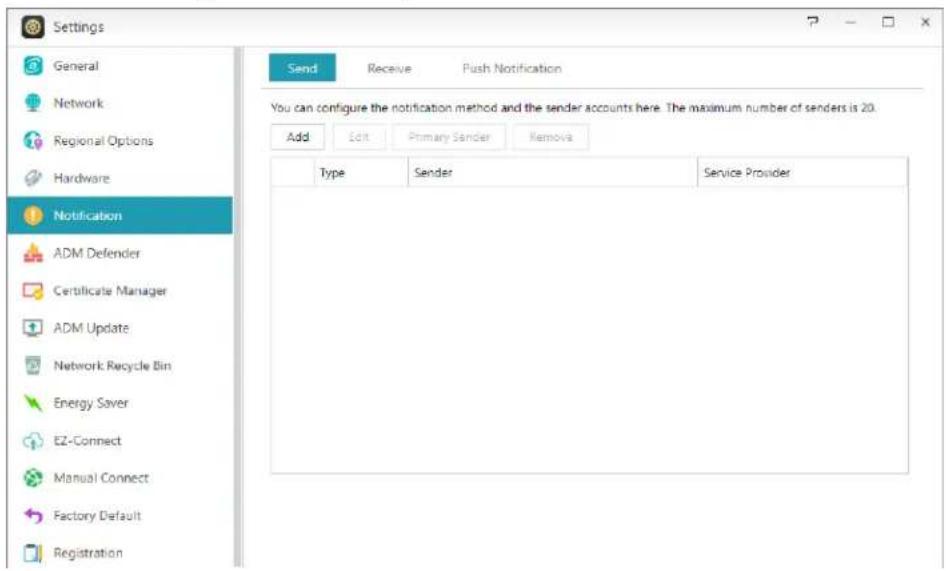Click the Network Recycle Bin icon

33,365
